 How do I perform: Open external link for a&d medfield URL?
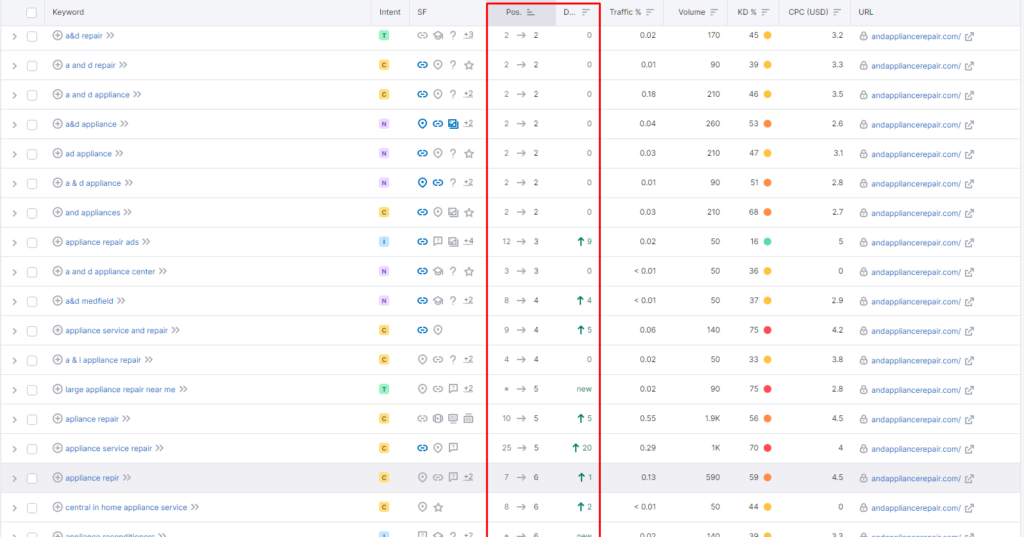click(970, 302)
